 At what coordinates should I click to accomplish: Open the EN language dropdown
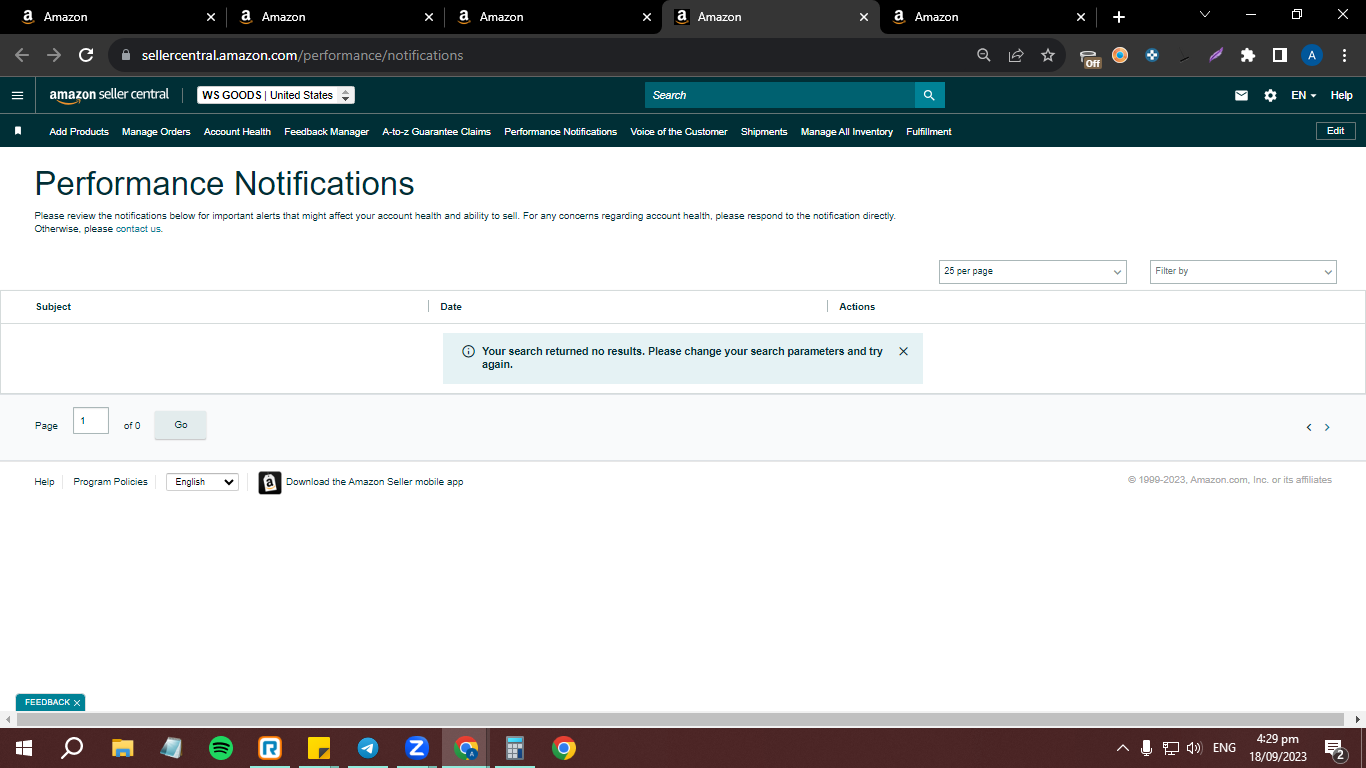[1303, 95]
